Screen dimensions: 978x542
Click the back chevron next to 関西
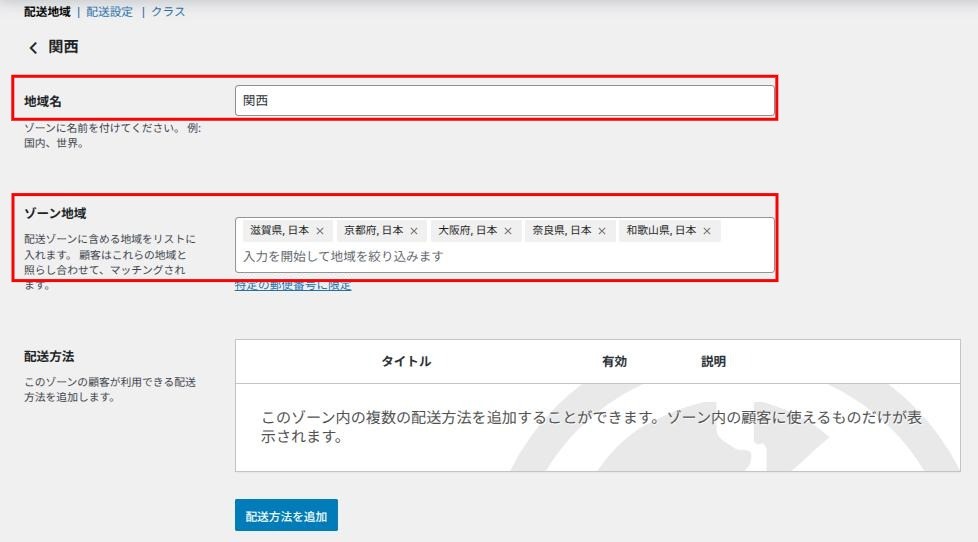[33, 48]
